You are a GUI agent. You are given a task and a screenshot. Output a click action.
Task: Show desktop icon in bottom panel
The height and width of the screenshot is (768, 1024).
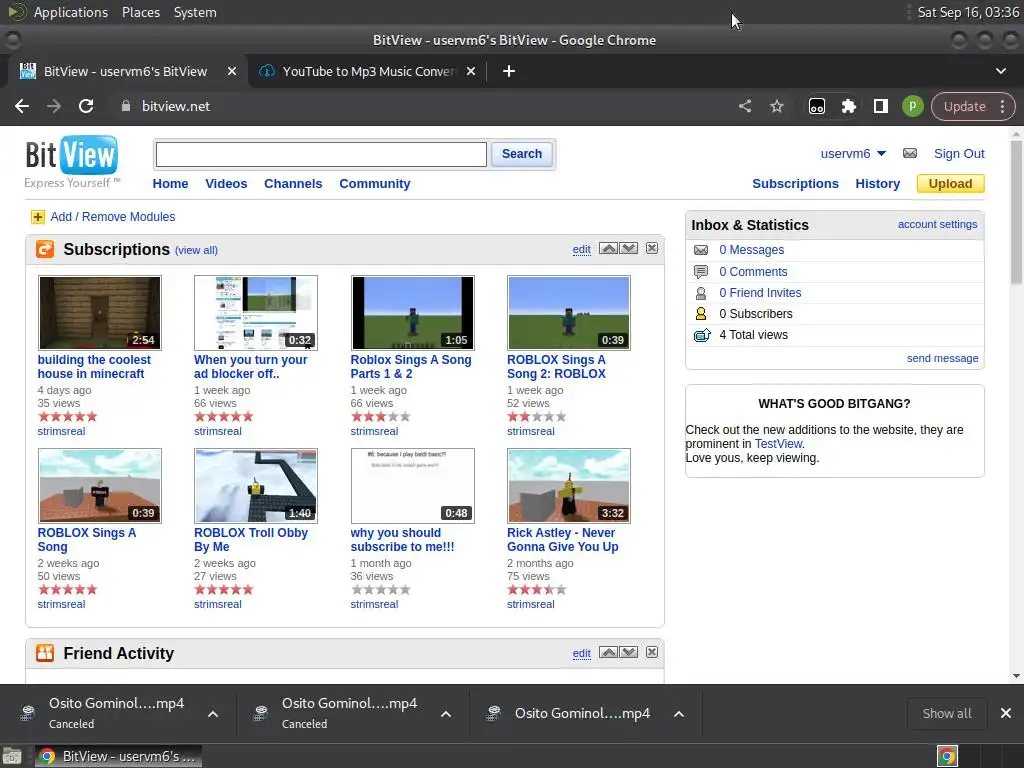[12, 757]
